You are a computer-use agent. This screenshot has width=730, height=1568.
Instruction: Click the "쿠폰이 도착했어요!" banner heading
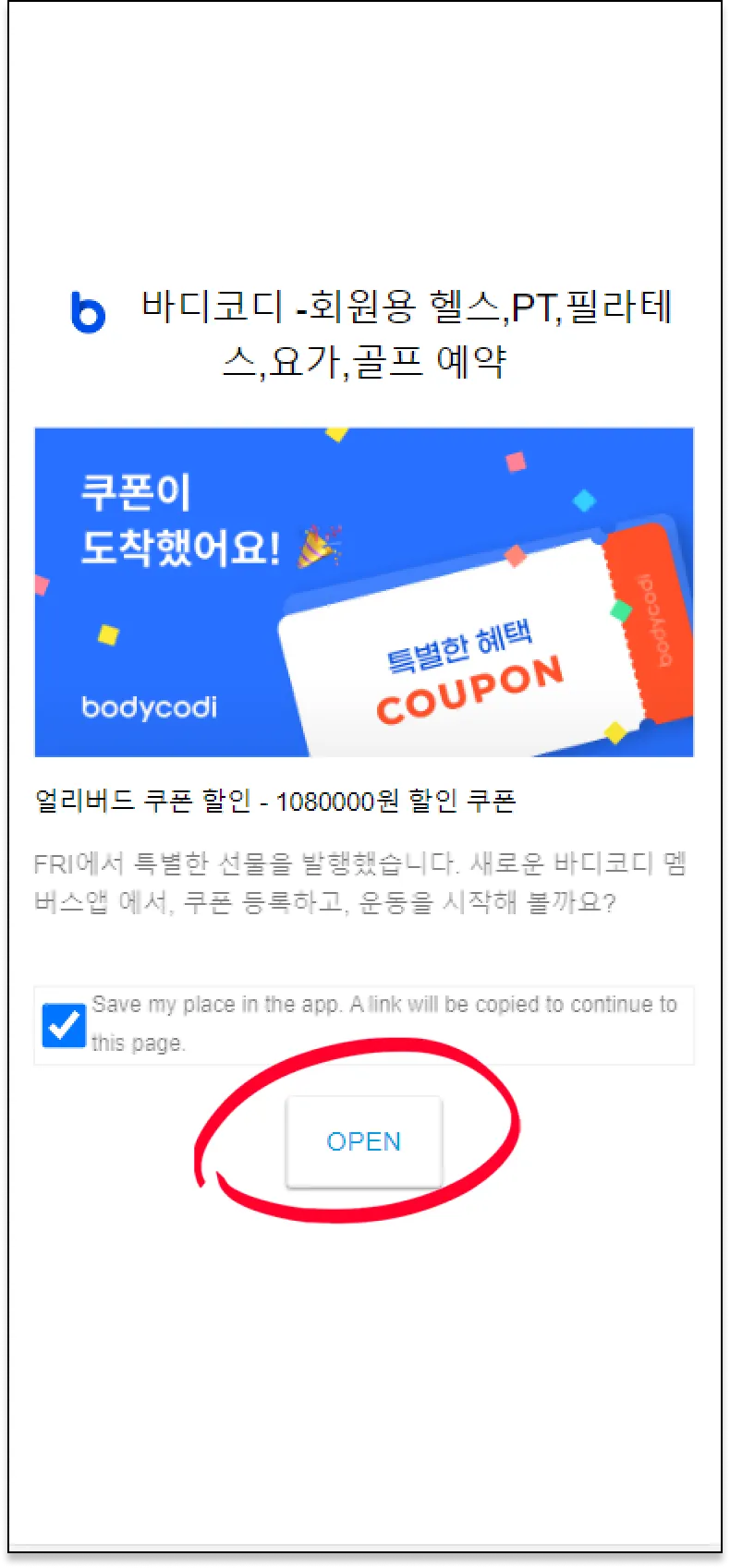point(180,519)
